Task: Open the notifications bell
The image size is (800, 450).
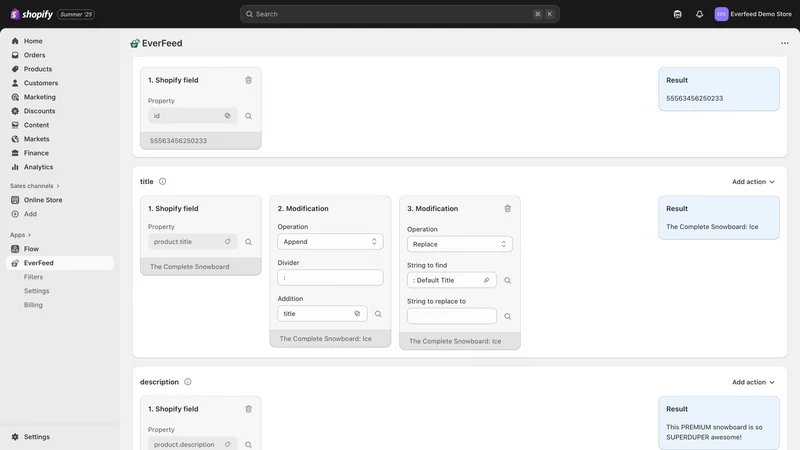Action: coord(699,14)
